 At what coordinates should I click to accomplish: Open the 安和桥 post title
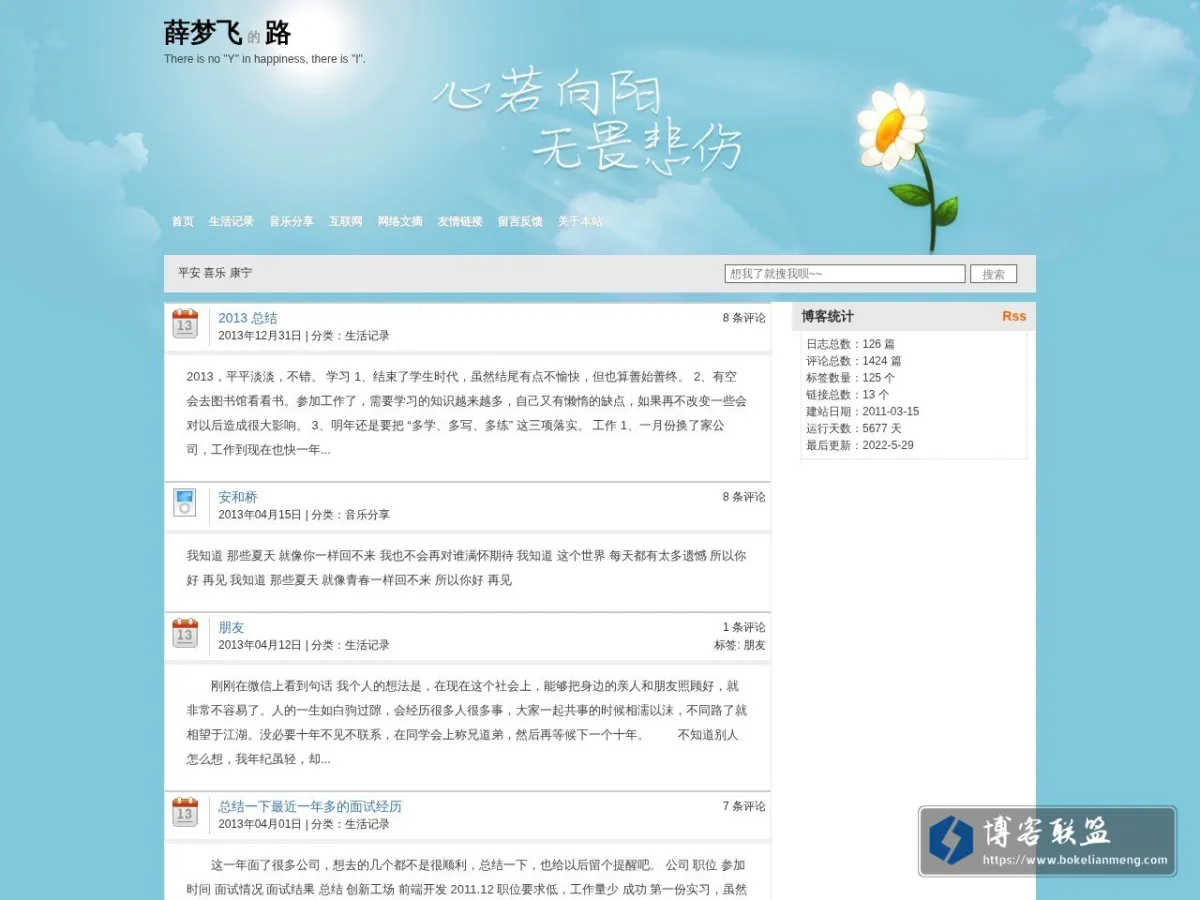pos(238,497)
